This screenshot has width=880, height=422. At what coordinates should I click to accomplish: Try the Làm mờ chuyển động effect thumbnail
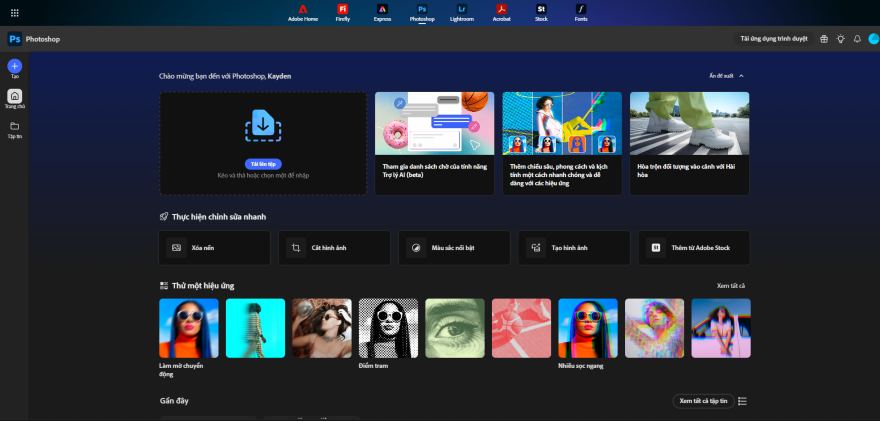coord(189,328)
